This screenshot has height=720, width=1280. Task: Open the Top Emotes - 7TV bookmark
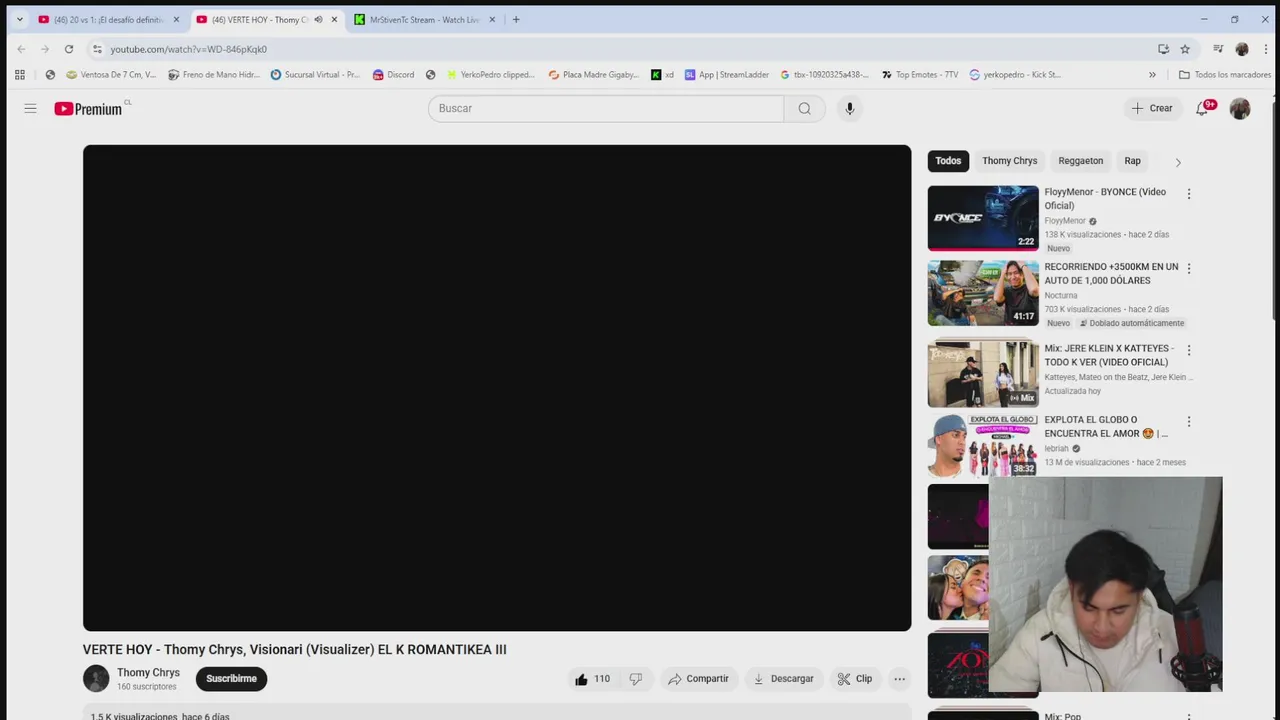pos(920,74)
